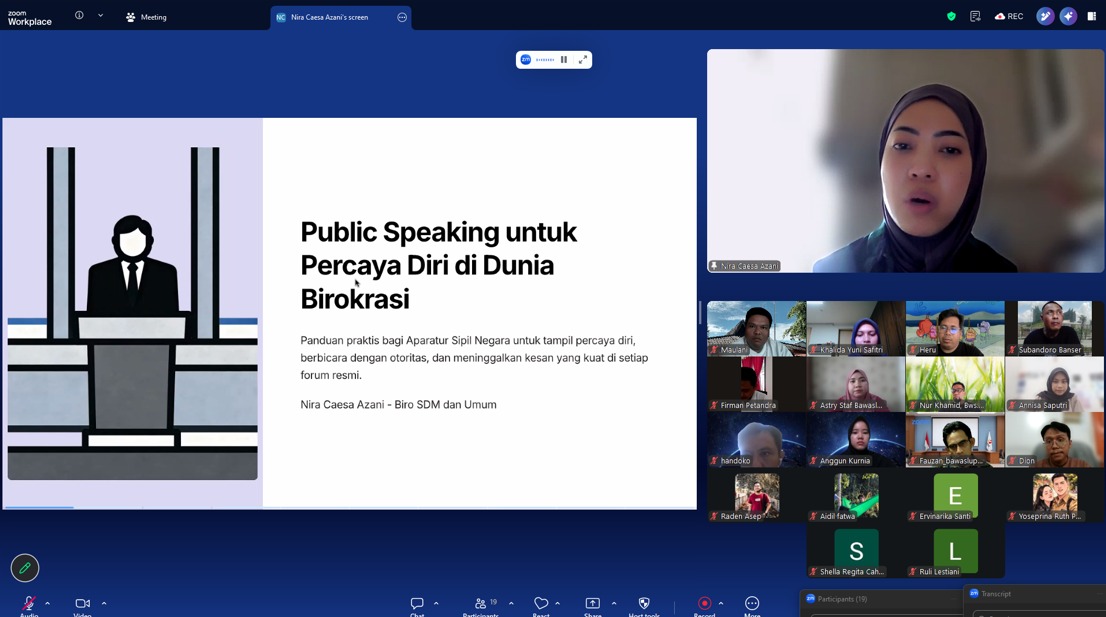Select Subandoro Banser's video tile

tap(1055, 329)
